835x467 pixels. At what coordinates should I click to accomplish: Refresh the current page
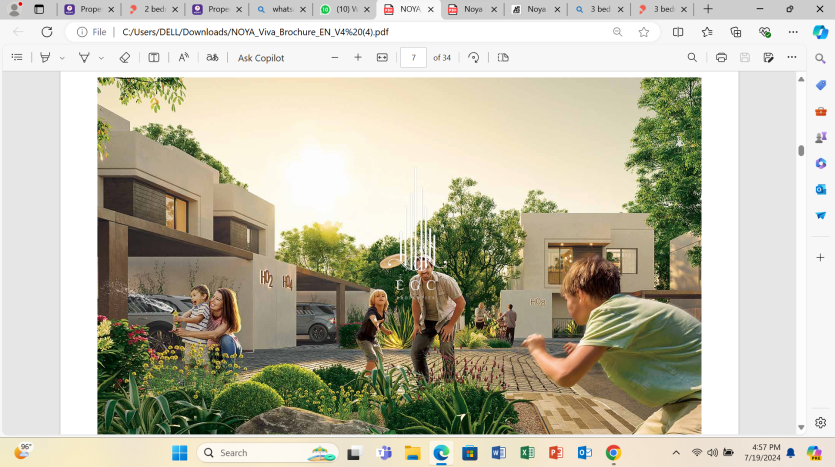(x=46, y=32)
